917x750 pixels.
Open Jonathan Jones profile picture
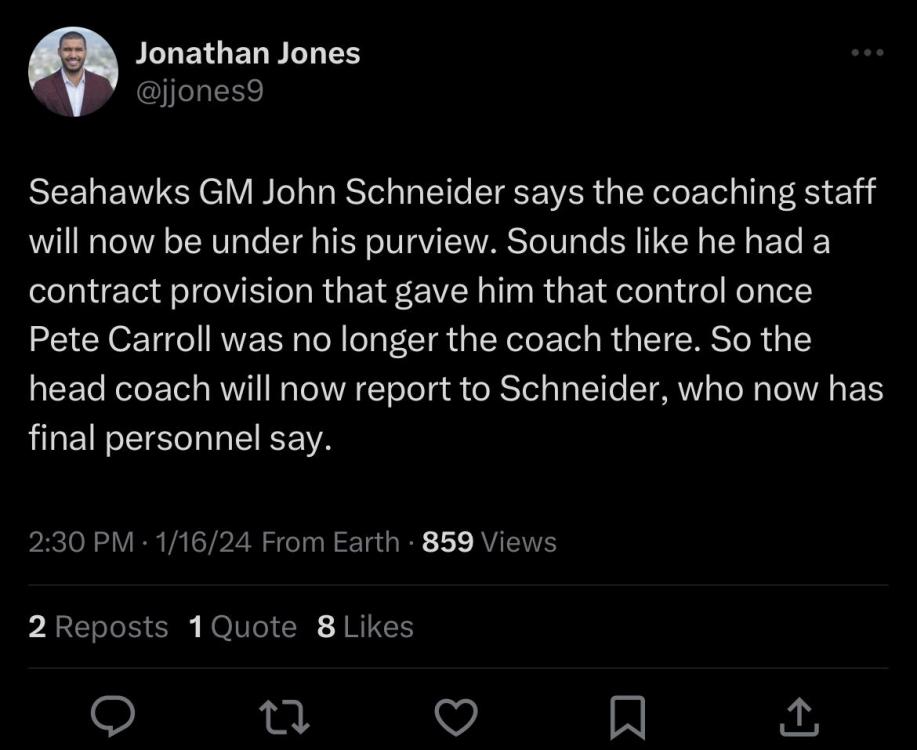coord(73,73)
